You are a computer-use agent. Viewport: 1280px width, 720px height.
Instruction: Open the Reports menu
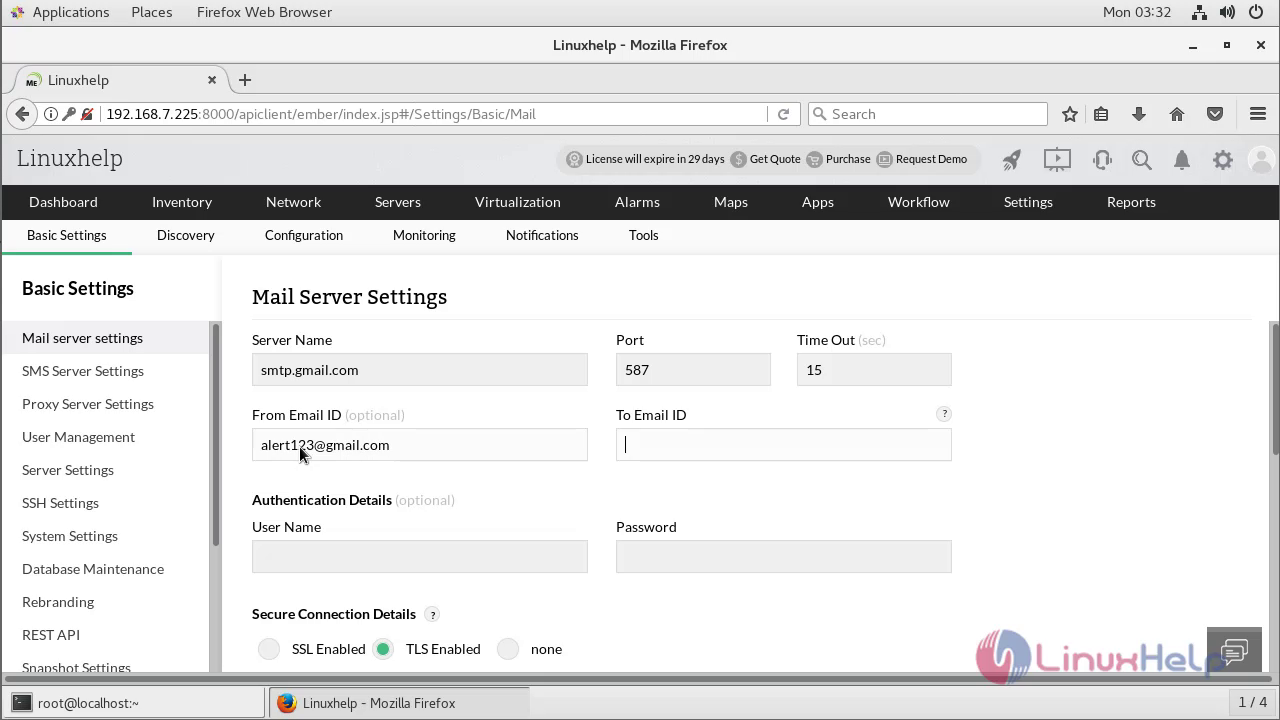pyautogui.click(x=1131, y=202)
